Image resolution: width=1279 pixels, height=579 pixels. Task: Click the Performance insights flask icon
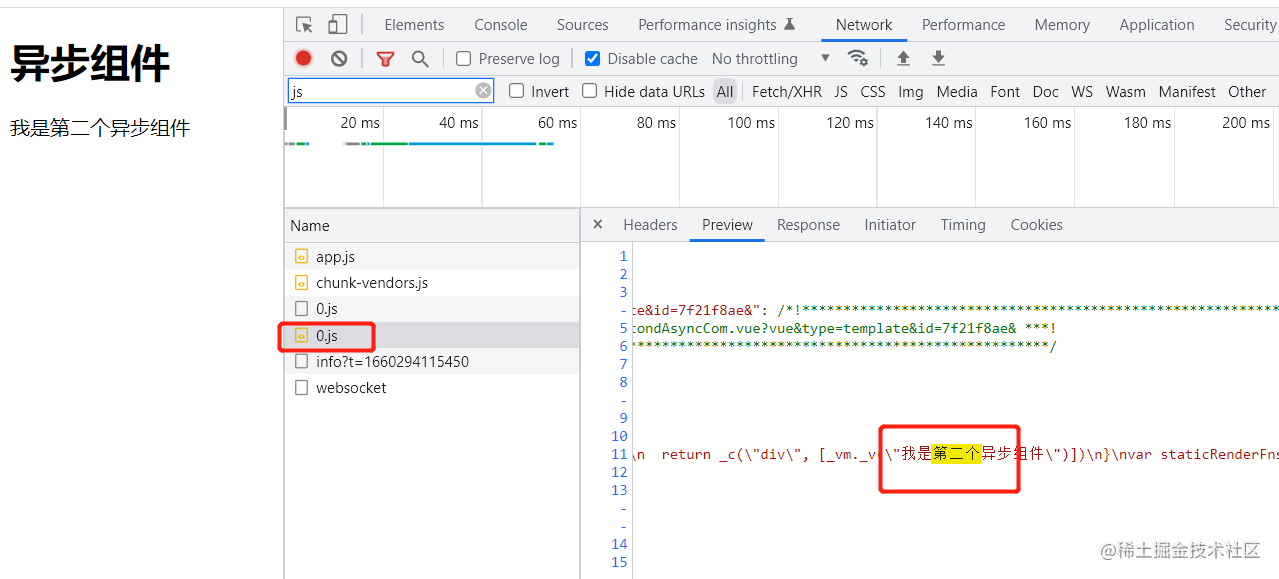point(789,25)
